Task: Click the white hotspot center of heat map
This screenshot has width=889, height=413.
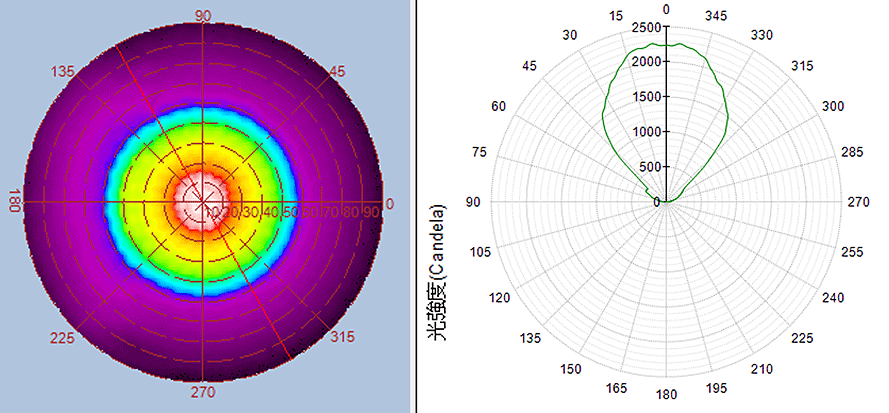Action: coord(204,200)
